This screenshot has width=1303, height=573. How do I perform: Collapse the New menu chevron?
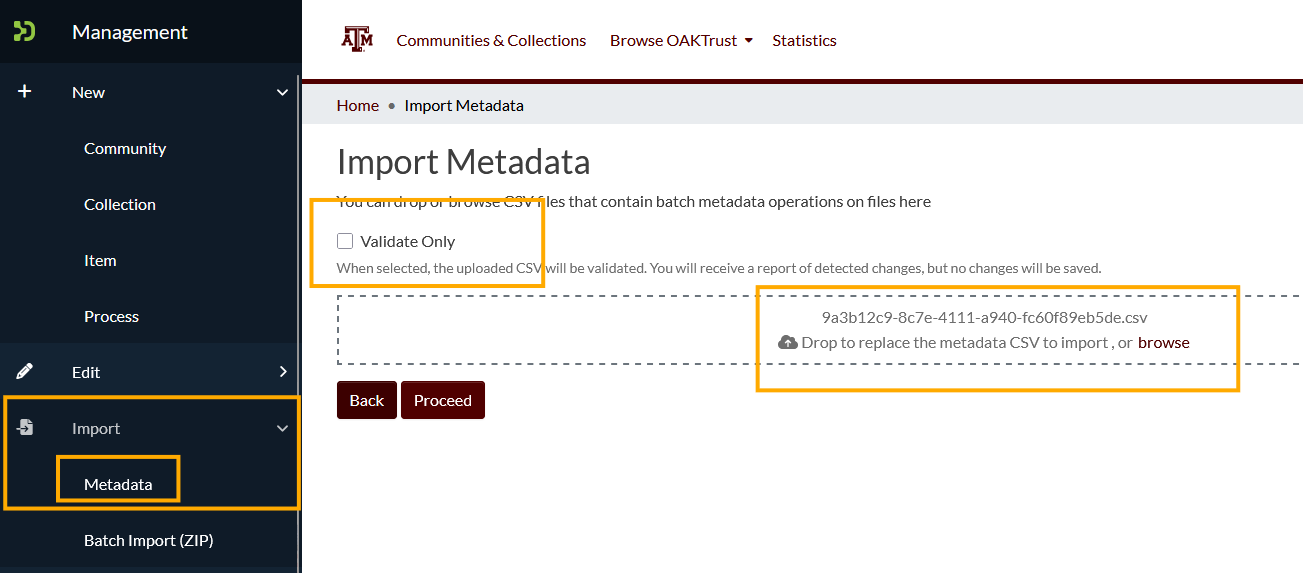pyautogui.click(x=282, y=92)
